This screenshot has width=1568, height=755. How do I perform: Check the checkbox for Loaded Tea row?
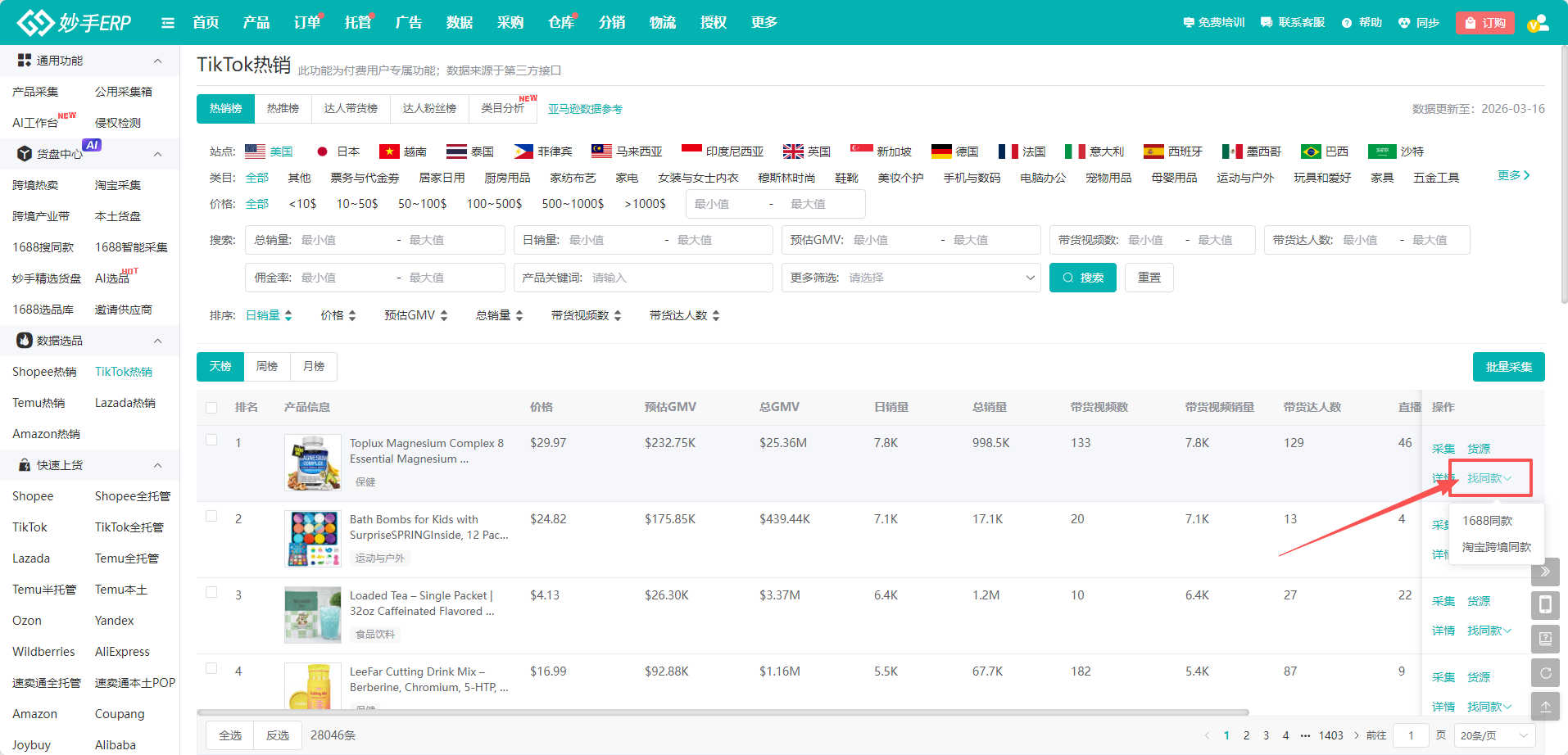pos(211,593)
